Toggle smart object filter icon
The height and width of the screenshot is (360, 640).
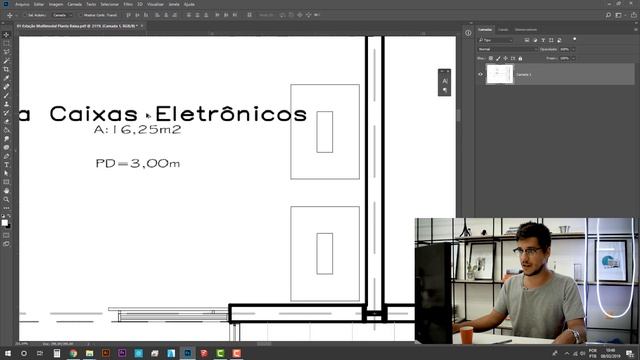click(x=560, y=40)
